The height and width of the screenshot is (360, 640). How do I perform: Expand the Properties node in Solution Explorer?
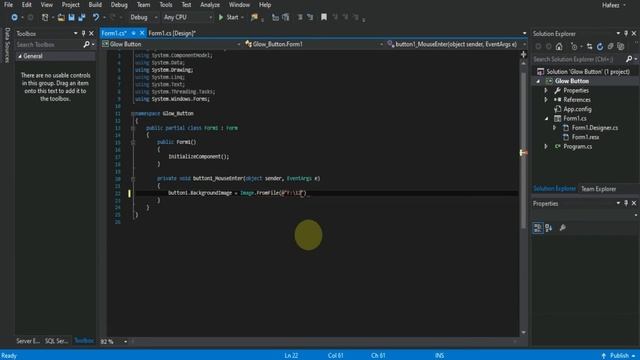546,90
